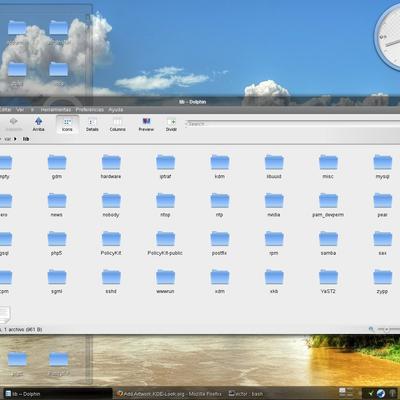The image size is (400, 400).
Task: Click the zoom slider in the status bar
Action: click(x=388, y=329)
